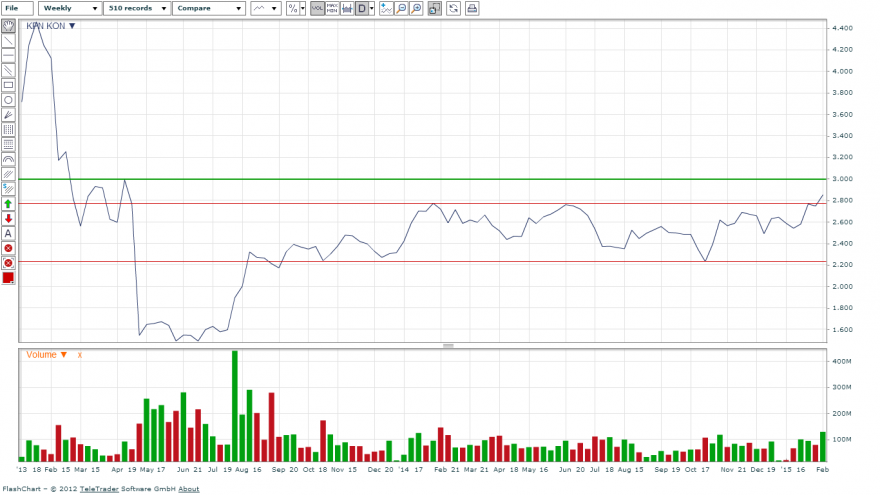
Task: Click the framed red X delete-all tool
Action: [x=8, y=263]
